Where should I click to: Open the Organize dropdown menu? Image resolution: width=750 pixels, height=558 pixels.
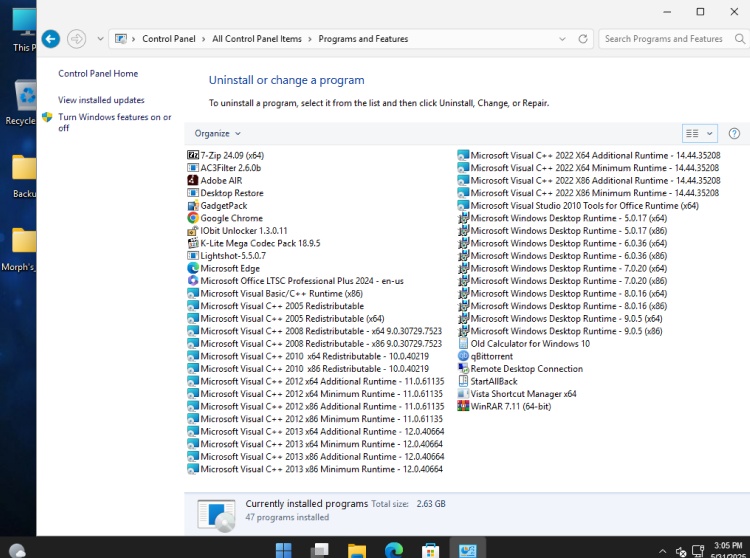coord(218,133)
